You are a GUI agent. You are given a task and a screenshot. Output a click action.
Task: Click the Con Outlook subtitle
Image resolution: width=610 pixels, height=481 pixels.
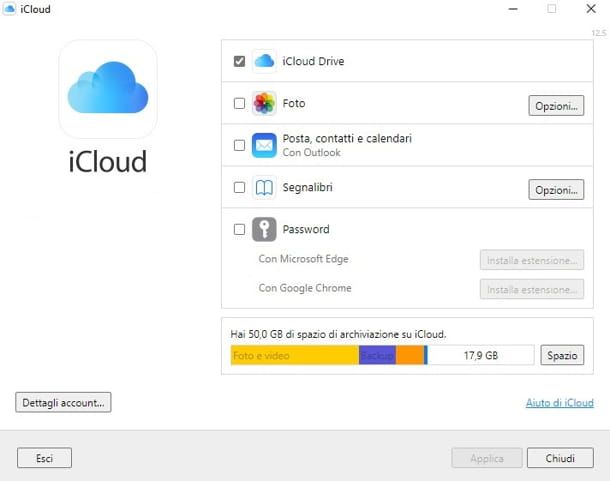coord(312,152)
